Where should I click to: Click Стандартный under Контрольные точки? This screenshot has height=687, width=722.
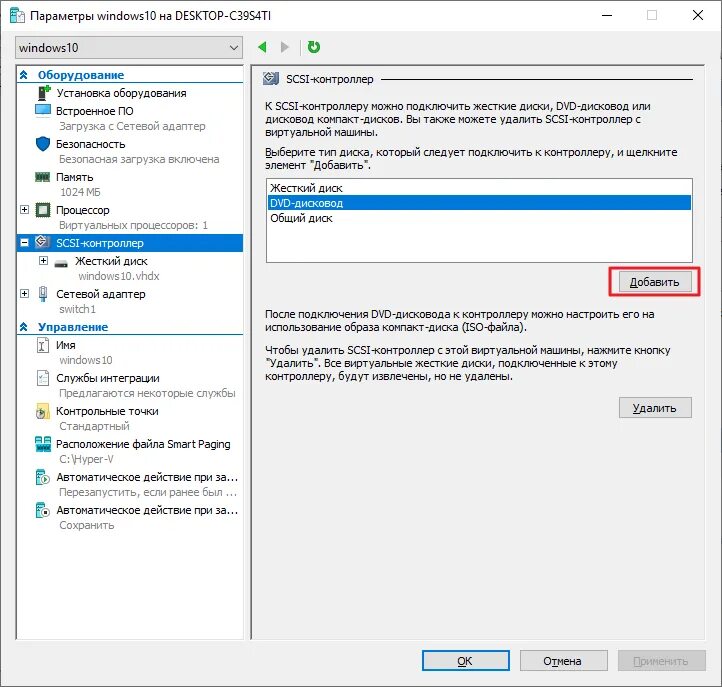coord(94,426)
